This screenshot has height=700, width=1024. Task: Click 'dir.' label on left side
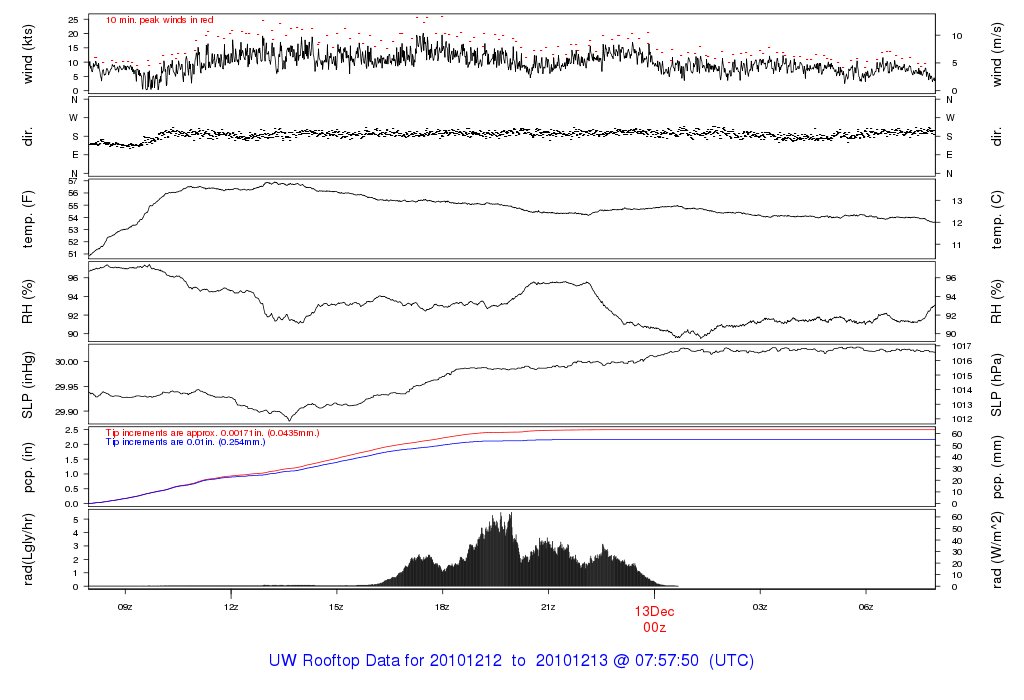point(27,137)
